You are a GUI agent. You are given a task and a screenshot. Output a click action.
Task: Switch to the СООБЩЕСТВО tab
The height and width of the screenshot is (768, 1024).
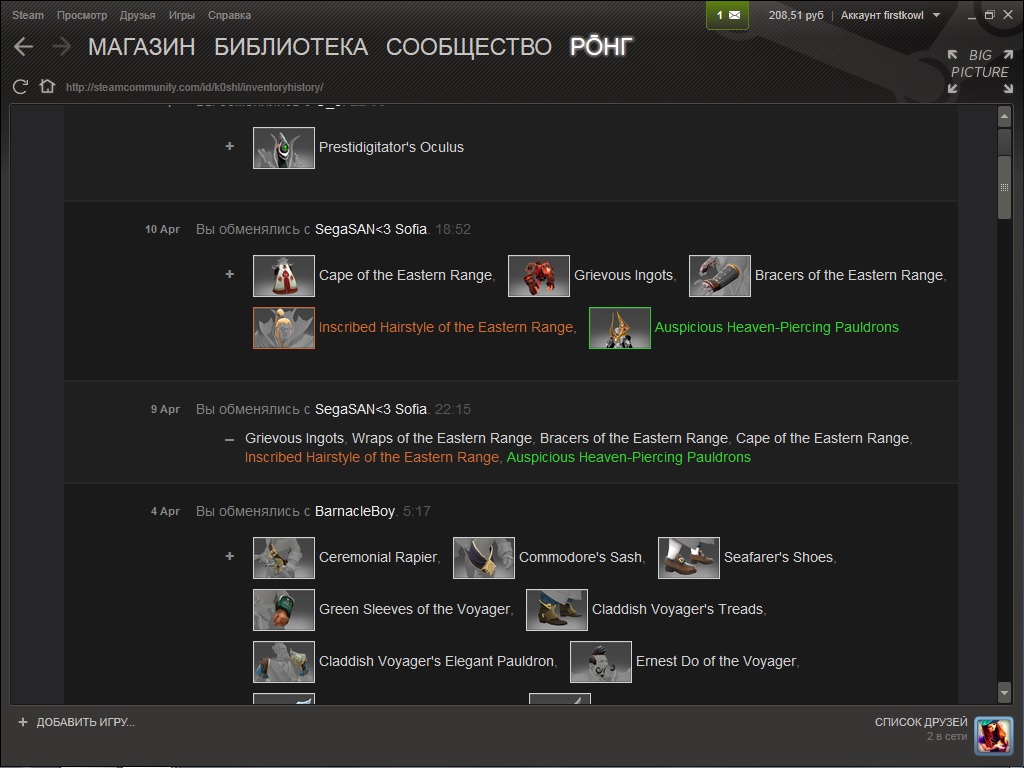468,46
